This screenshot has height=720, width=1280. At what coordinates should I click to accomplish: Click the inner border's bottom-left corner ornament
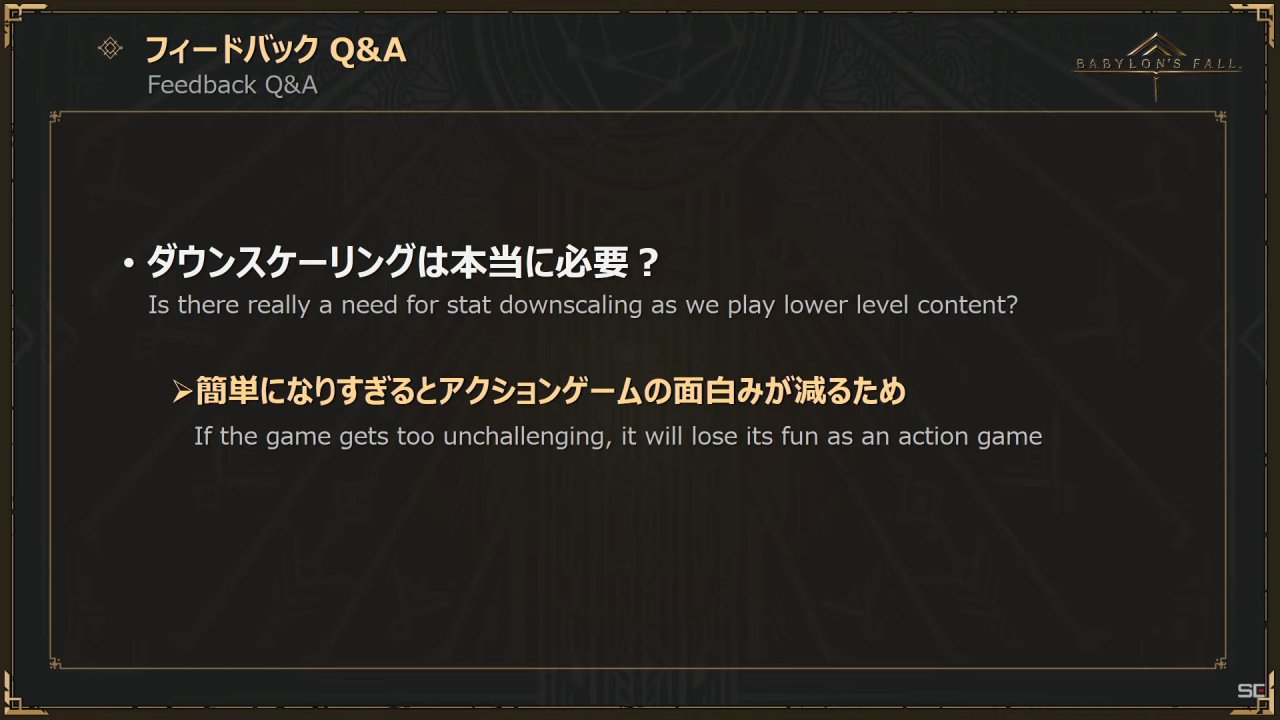tap(56, 661)
